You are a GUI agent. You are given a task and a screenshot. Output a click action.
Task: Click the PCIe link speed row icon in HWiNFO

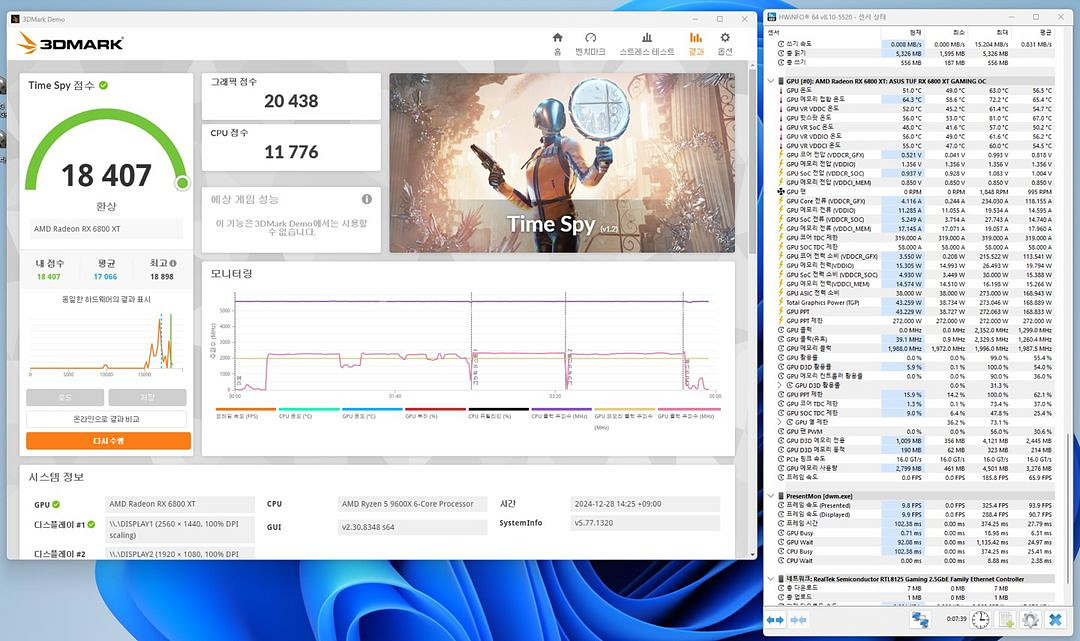(x=781, y=459)
